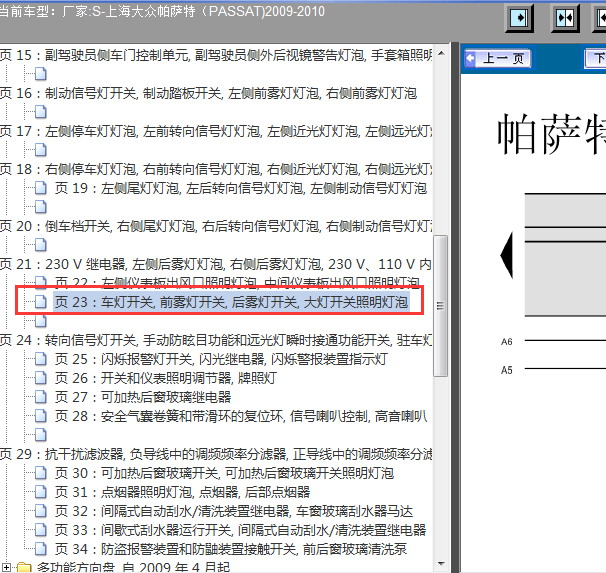Viewport: 606px width, 573px height.
Task: Click the tree list scroll-down arrow
Action: coord(441,563)
